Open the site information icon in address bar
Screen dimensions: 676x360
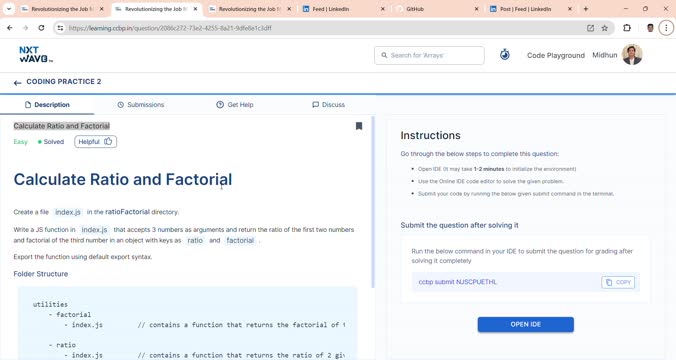pos(60,28)
